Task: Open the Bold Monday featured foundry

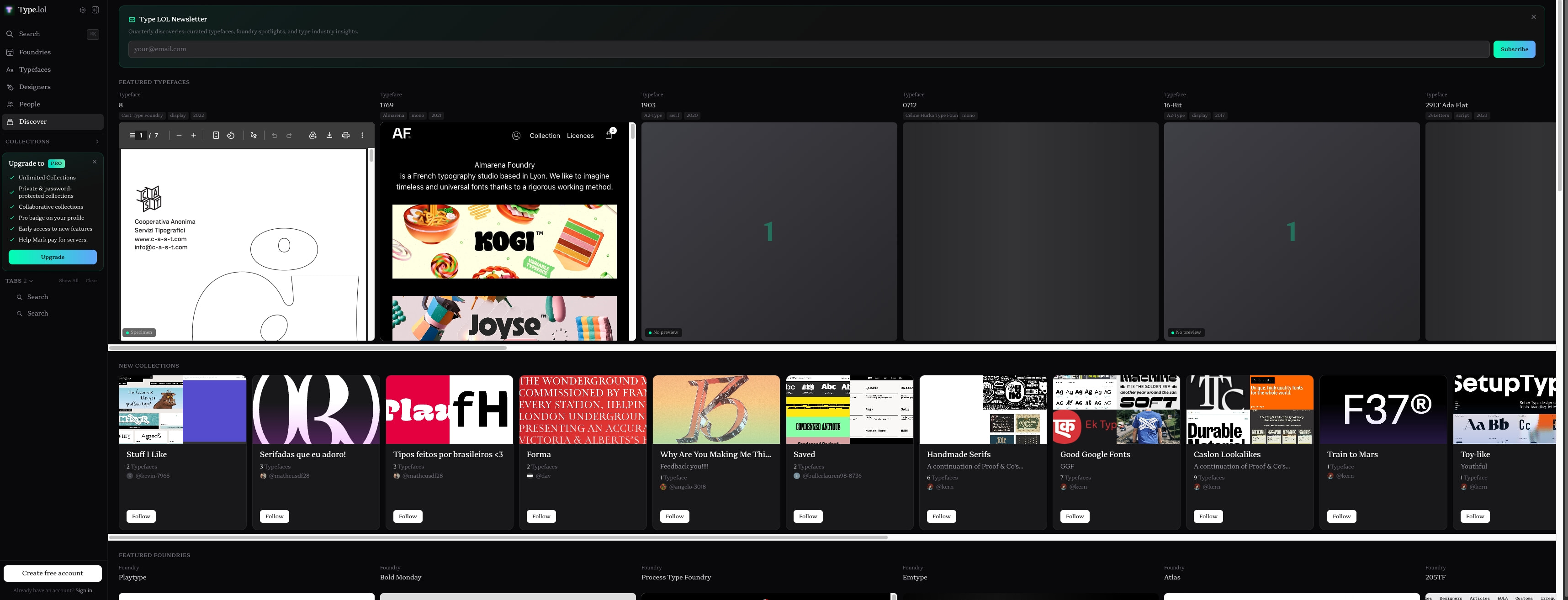Action: (401, 578)
